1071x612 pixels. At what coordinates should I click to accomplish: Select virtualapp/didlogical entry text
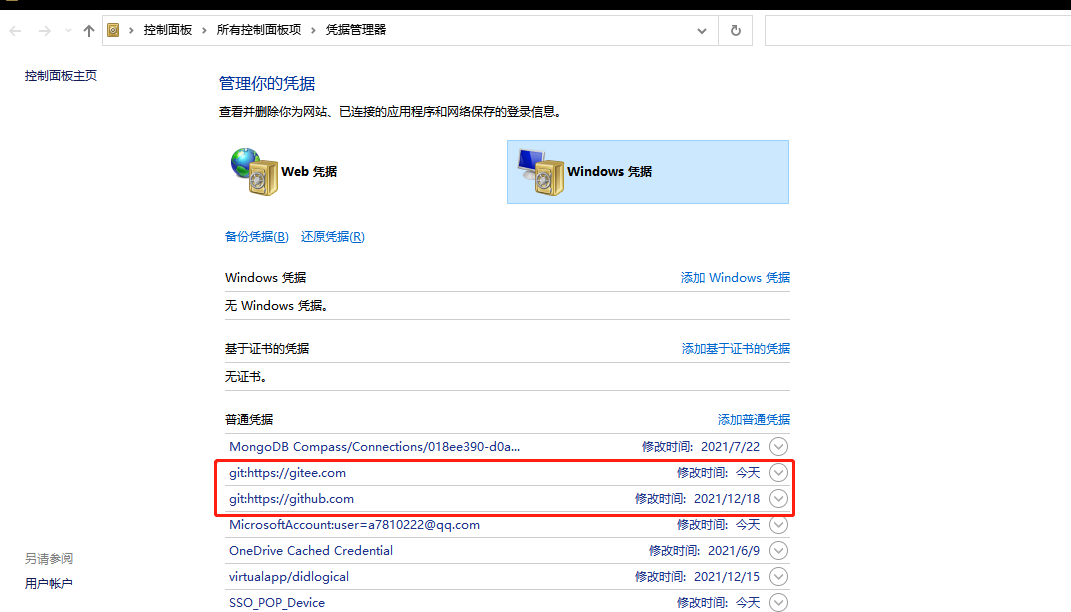tap(289, 576)
